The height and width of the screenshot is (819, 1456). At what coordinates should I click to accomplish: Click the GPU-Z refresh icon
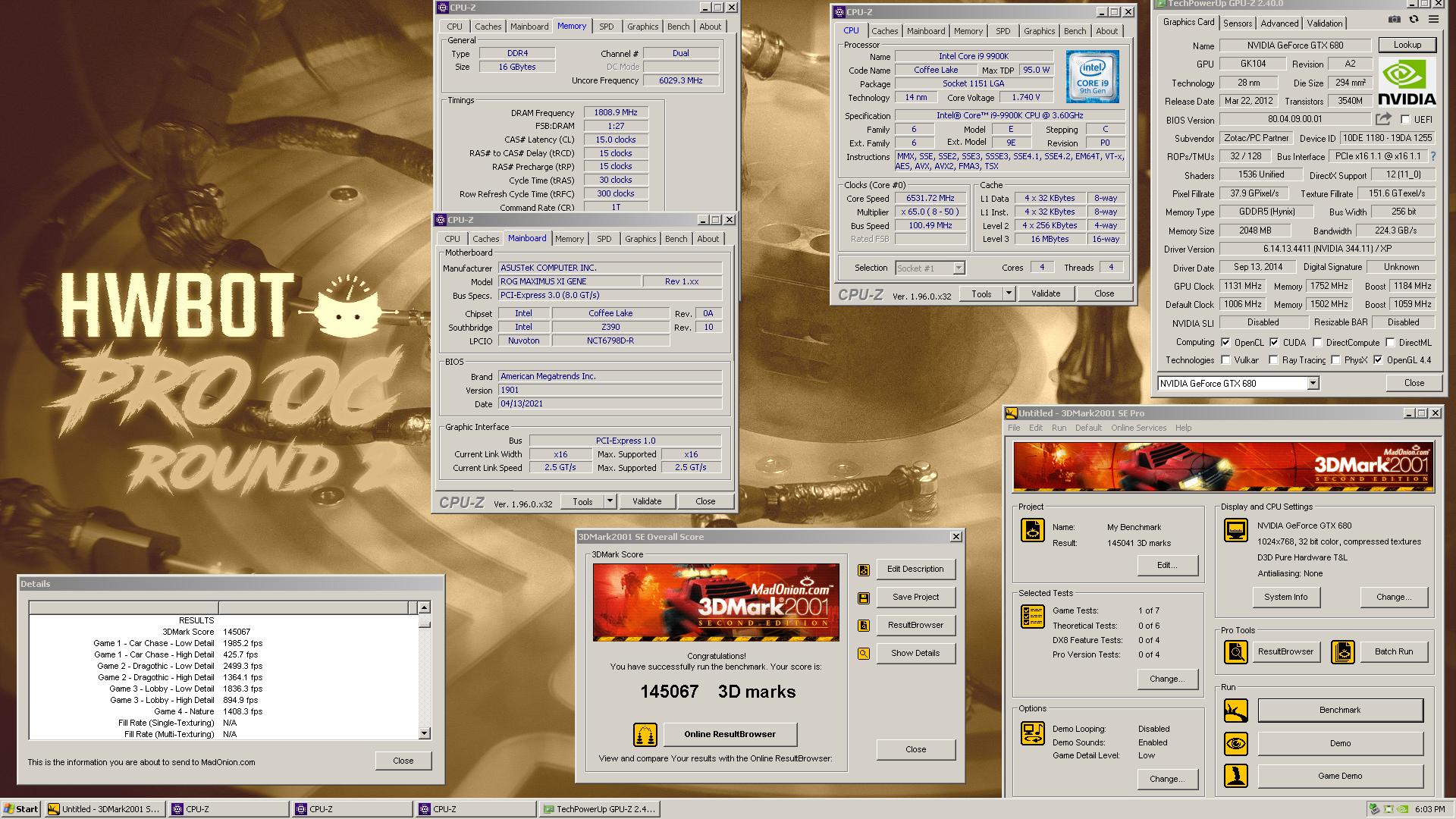1414,20
